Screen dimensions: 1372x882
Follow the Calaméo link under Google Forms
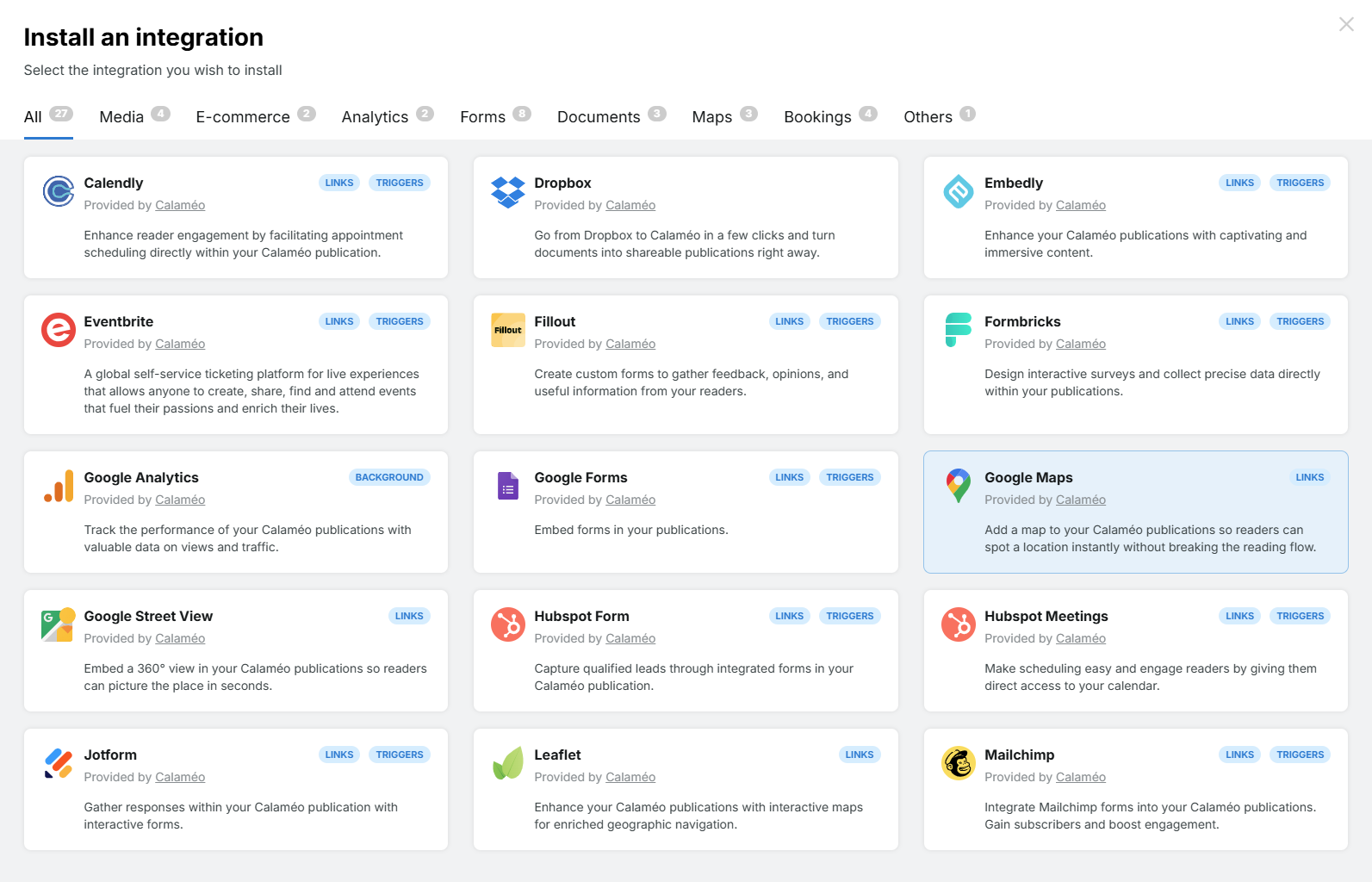click(630, 500)
